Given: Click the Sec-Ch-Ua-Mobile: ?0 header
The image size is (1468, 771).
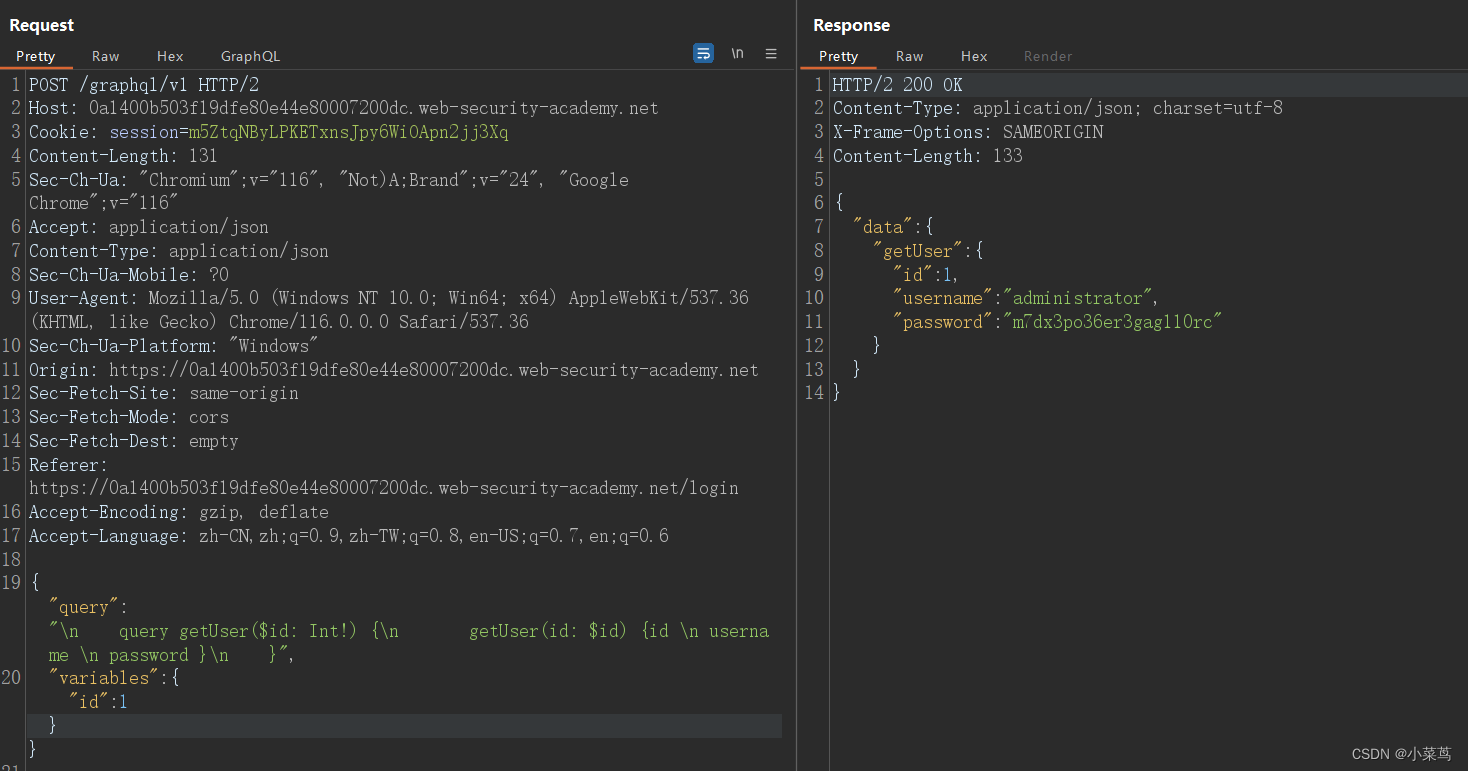Looking at the screenshot, I should [x=129, y=275].
